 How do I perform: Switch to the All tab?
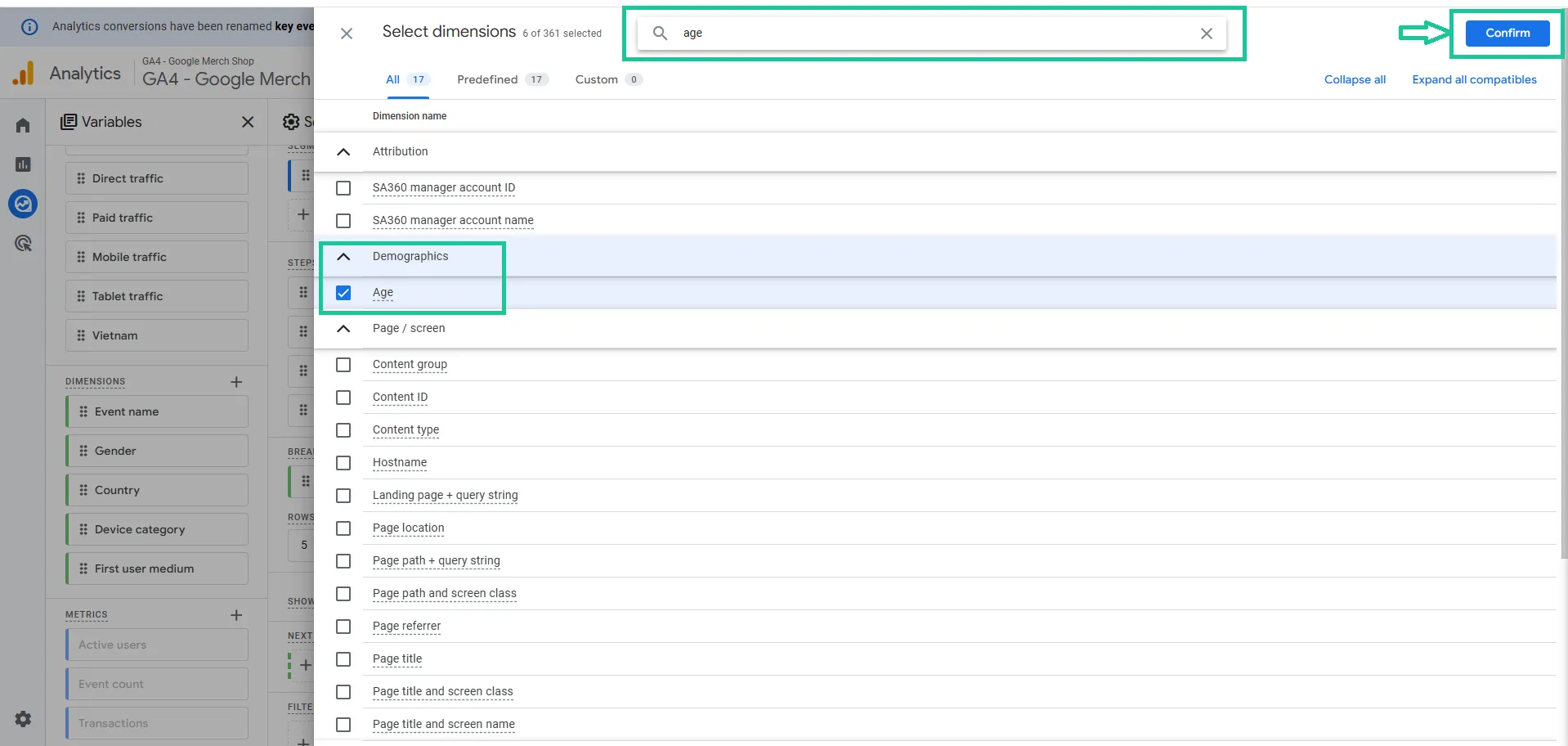(x=407, y=79)
